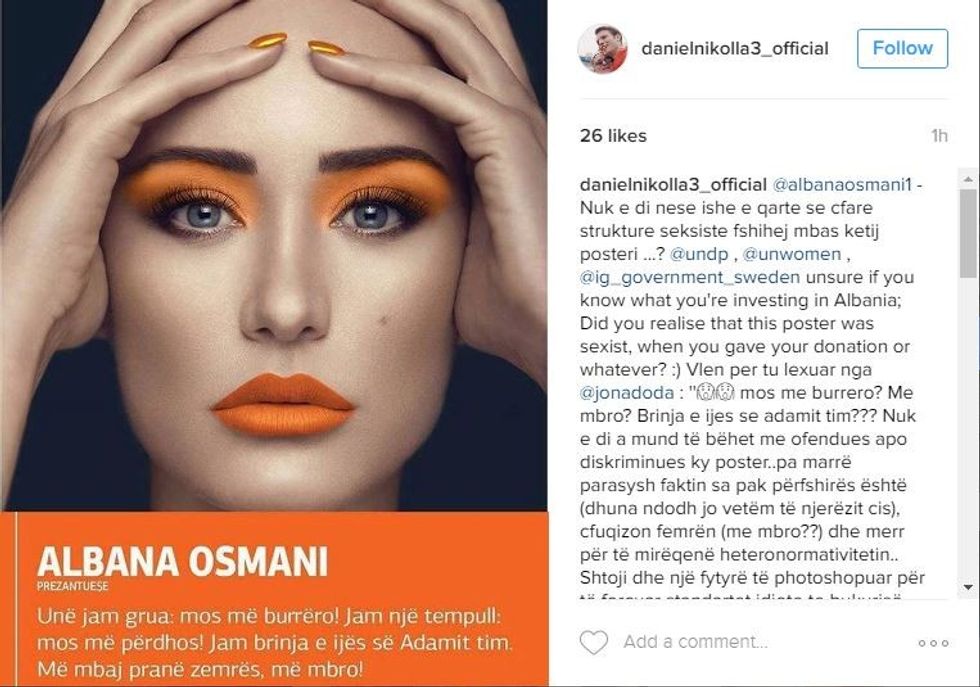Click the danielnikolla3_official profile avatar

click(x=602, y=49)
